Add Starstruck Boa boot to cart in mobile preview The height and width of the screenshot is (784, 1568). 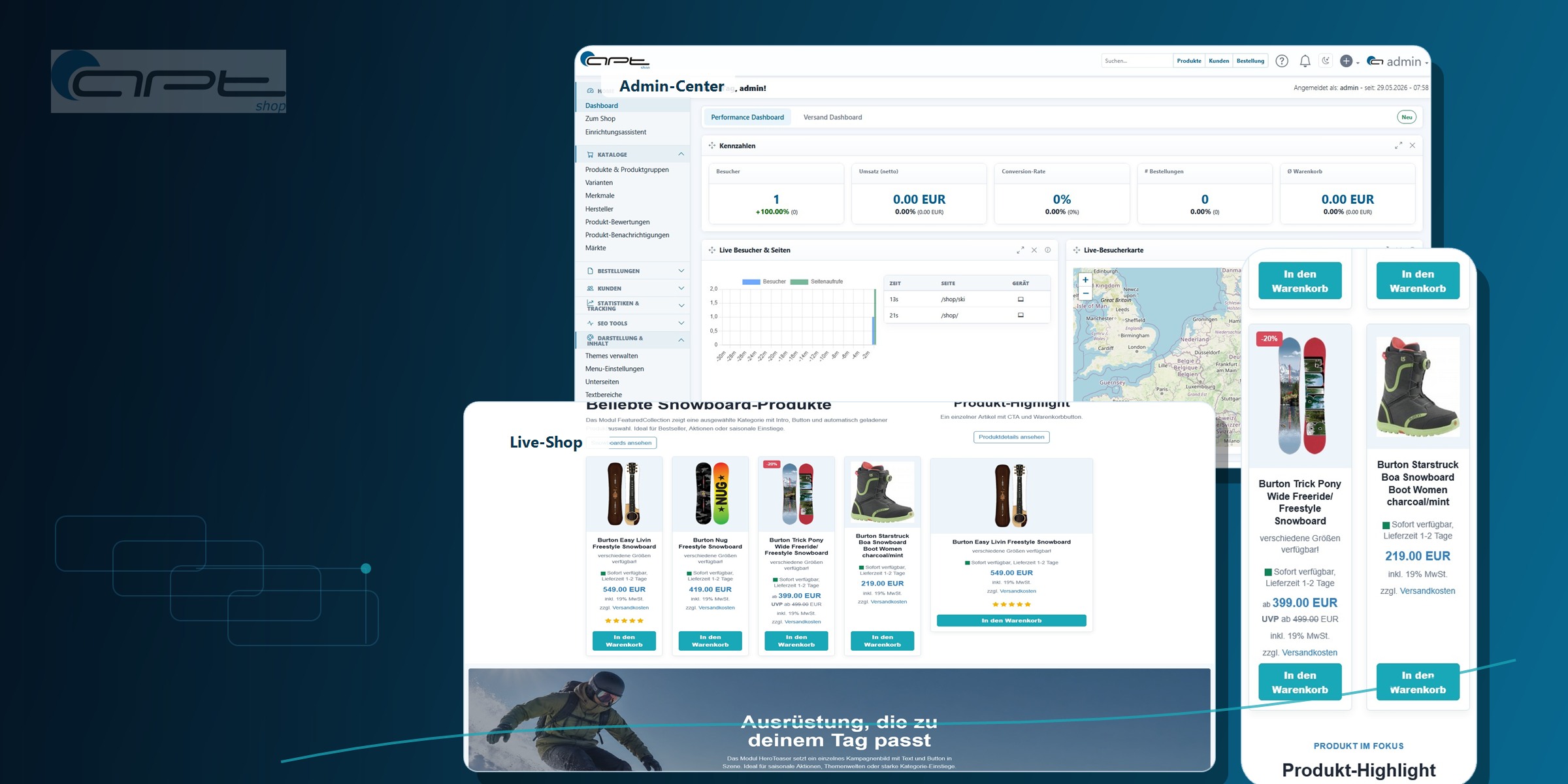tap(1418, 682)
